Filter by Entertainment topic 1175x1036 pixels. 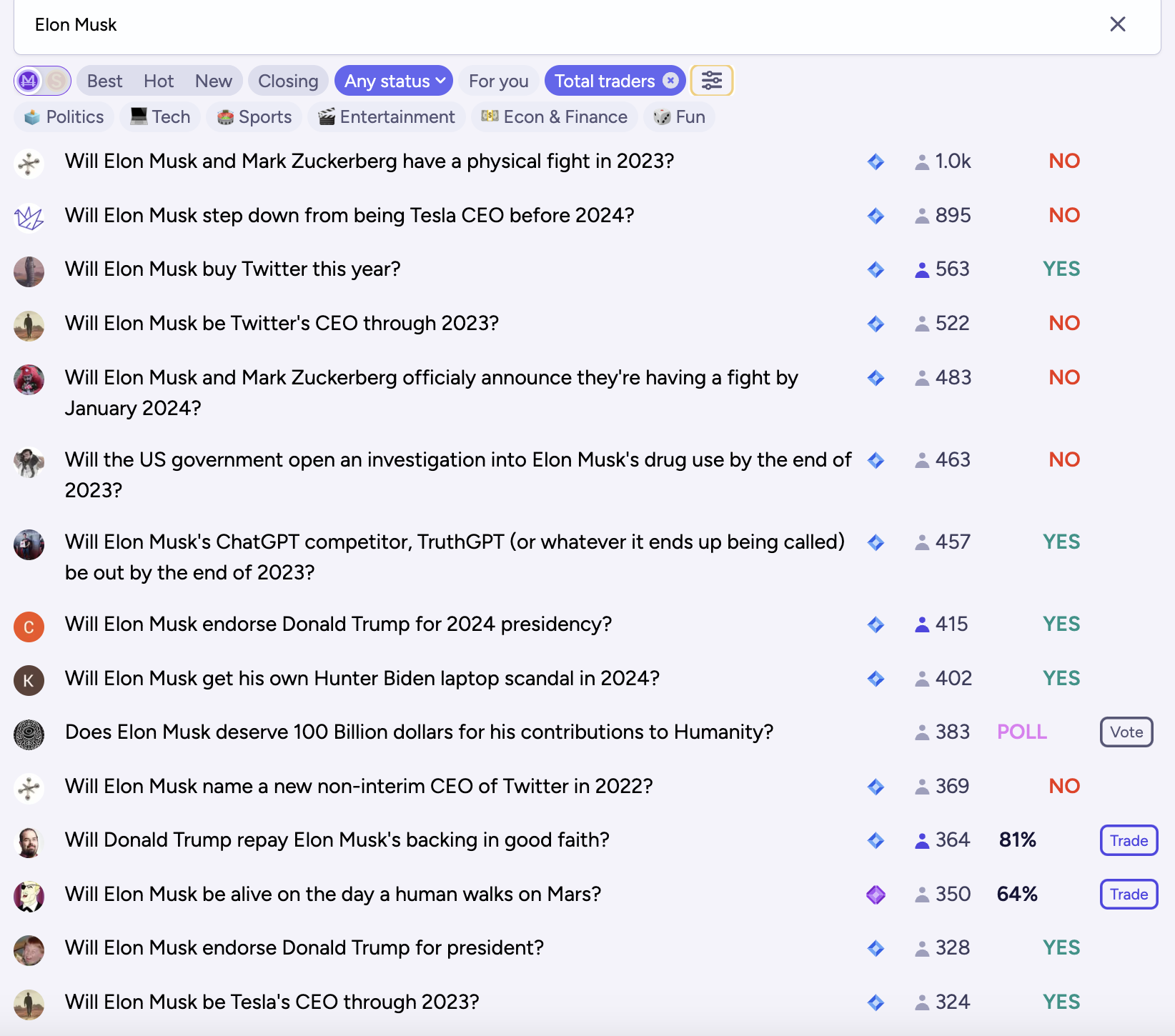point(387,116)
